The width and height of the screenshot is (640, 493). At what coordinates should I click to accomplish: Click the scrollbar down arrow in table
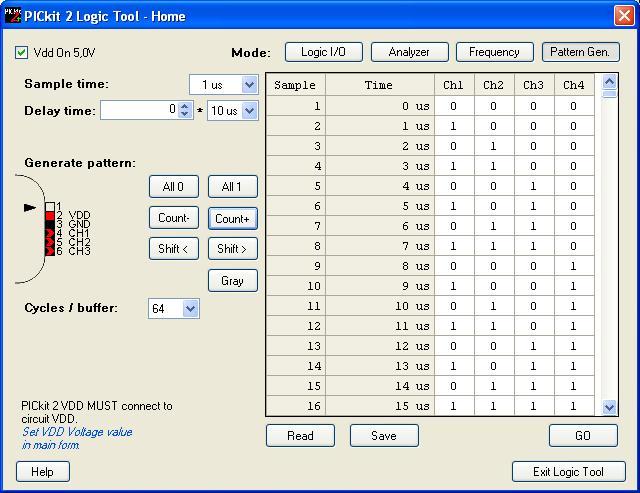pyautogui.click(x=609, y=407)
